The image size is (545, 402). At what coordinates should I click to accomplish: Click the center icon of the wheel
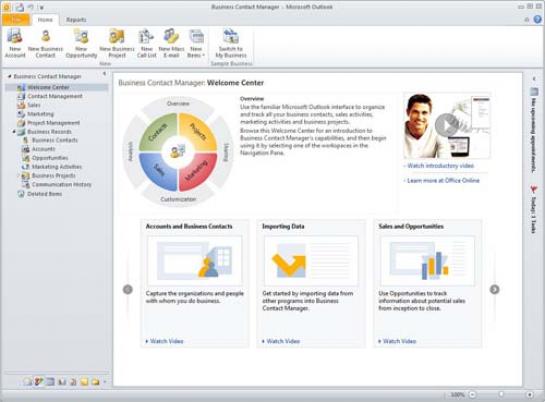tap(178, 152)
